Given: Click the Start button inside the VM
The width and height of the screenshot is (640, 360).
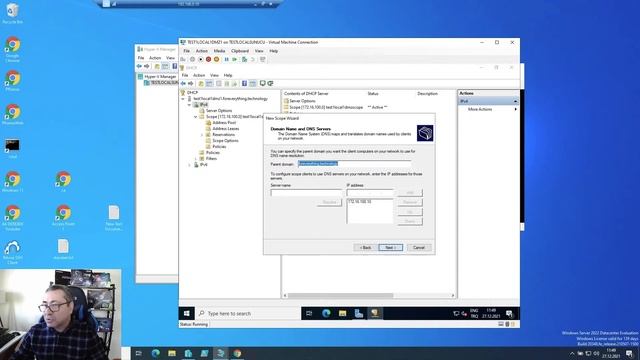Looking at the screenshot, I should pyautogui.click(x=187, y=313).
